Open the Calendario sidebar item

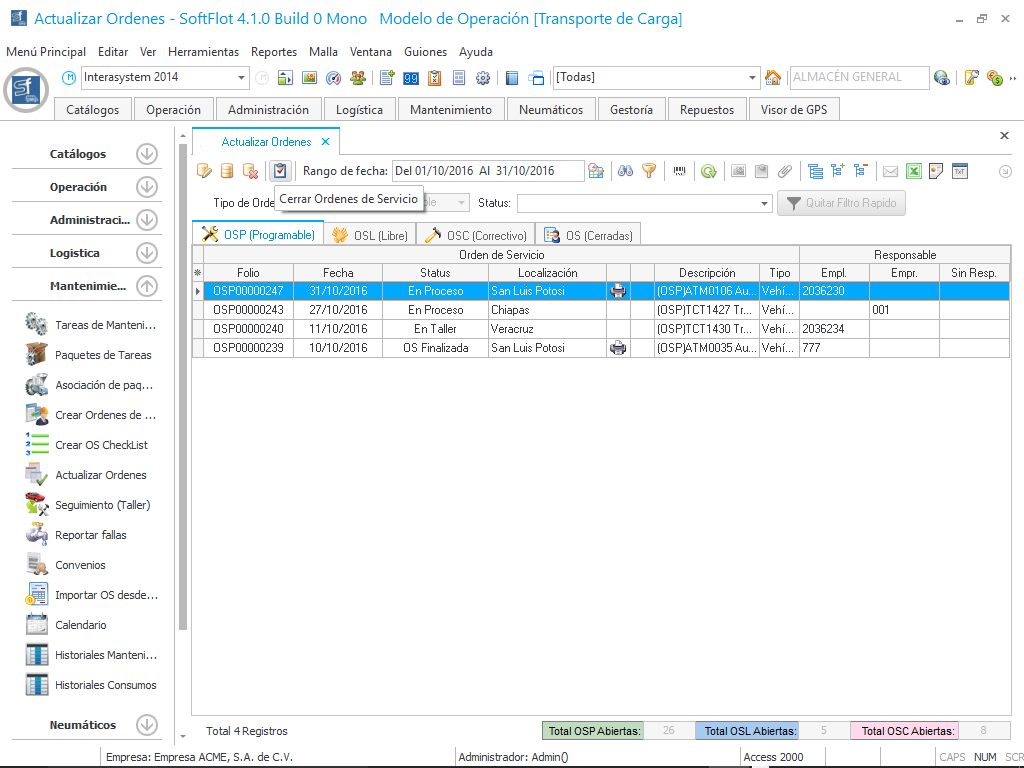point(80,625)
